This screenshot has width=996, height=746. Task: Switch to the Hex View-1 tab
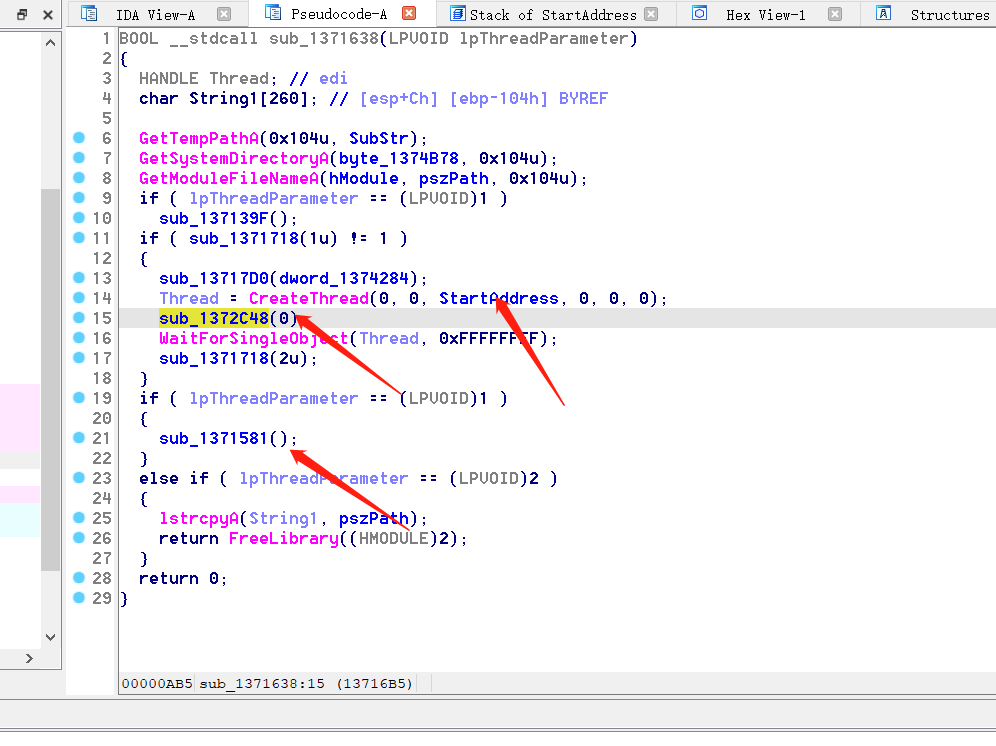pos(765,15)
